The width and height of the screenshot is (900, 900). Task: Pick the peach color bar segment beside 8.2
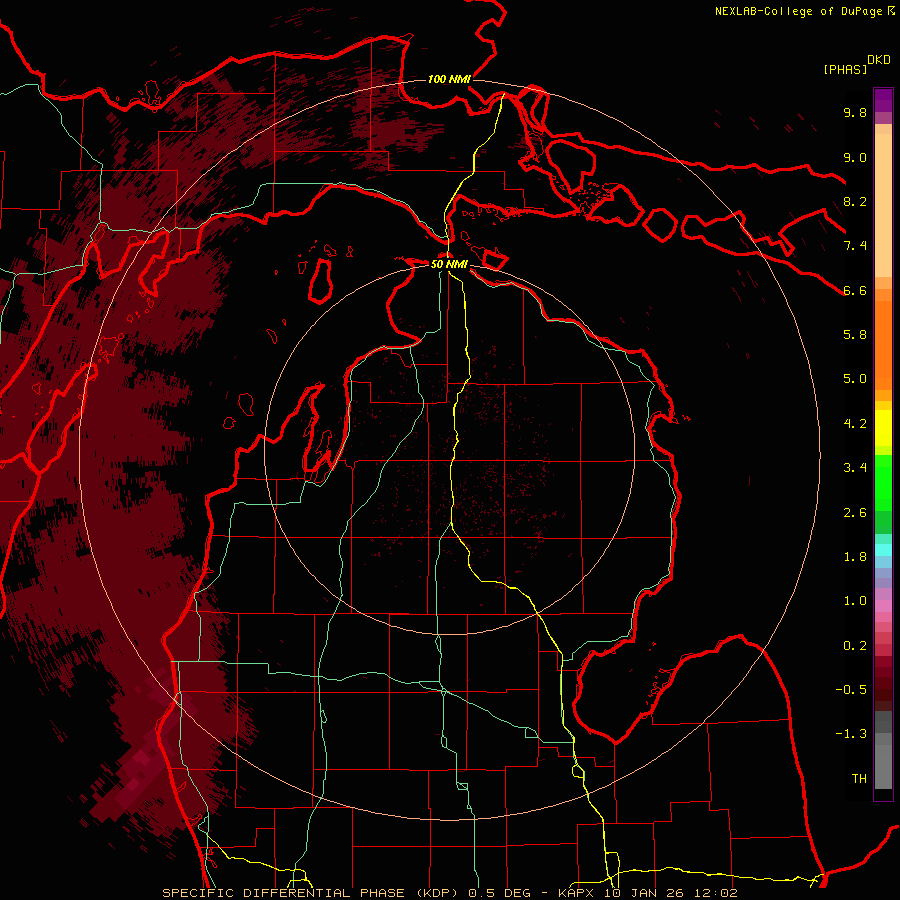(883, 207)
